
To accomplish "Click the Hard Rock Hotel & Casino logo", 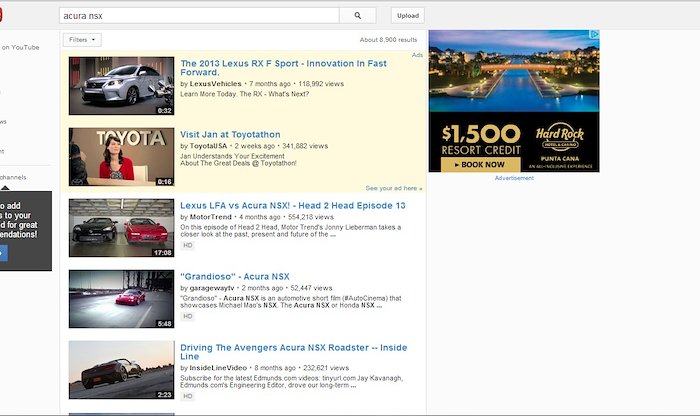I will click(560, 137).
